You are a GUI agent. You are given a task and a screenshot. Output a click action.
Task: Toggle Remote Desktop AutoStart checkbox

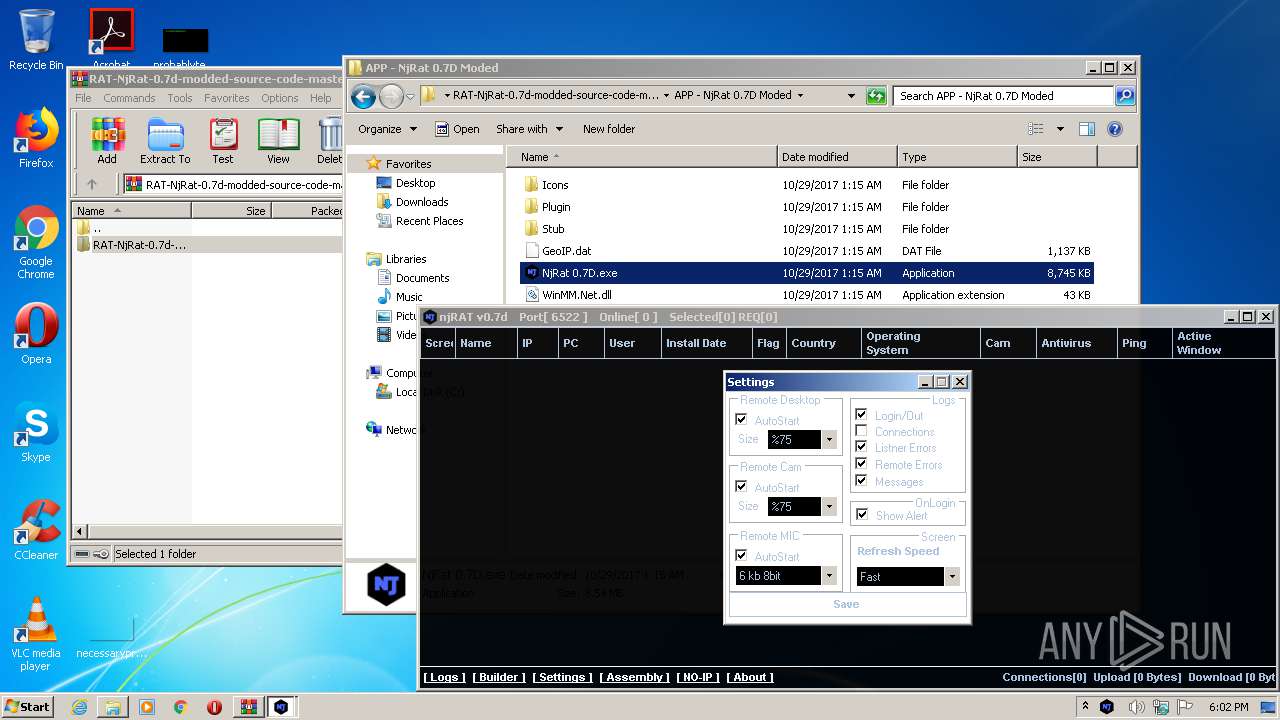(741, 420)
